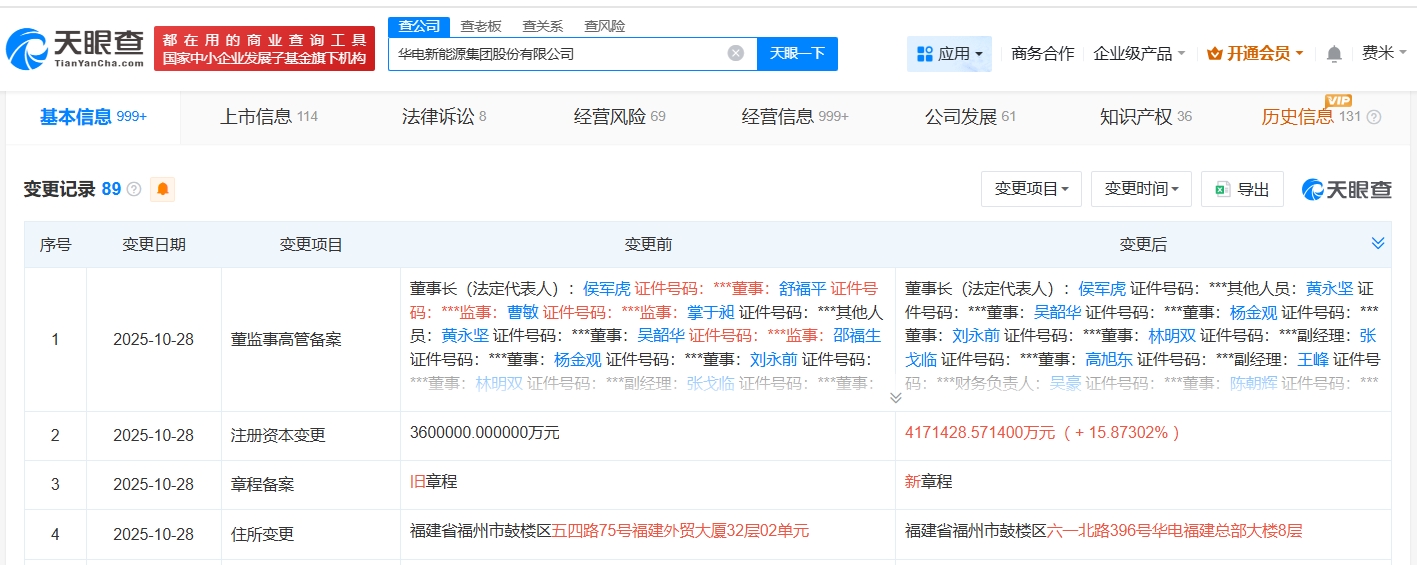Expand row 1 change details chevron

[x=895, y=398]
